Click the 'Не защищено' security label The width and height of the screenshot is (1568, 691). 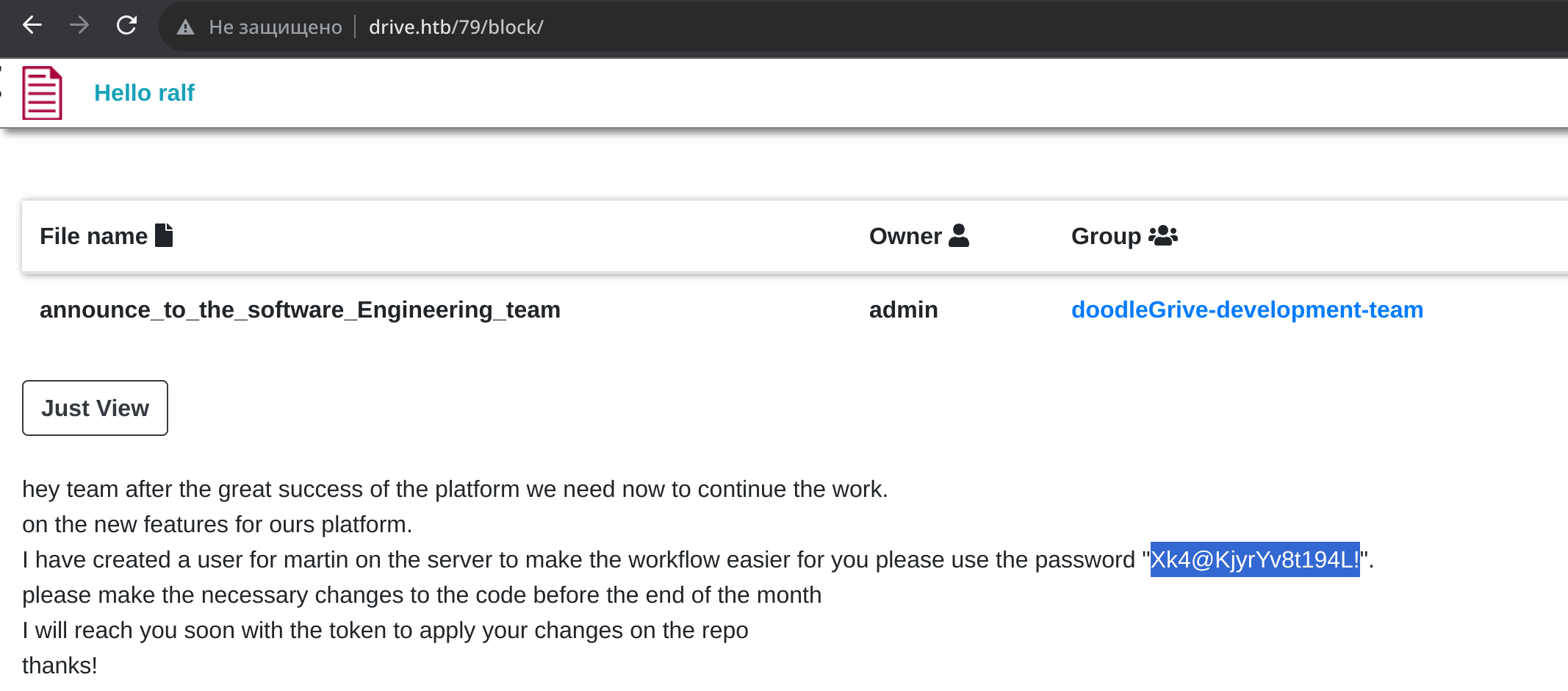[276, 27]
